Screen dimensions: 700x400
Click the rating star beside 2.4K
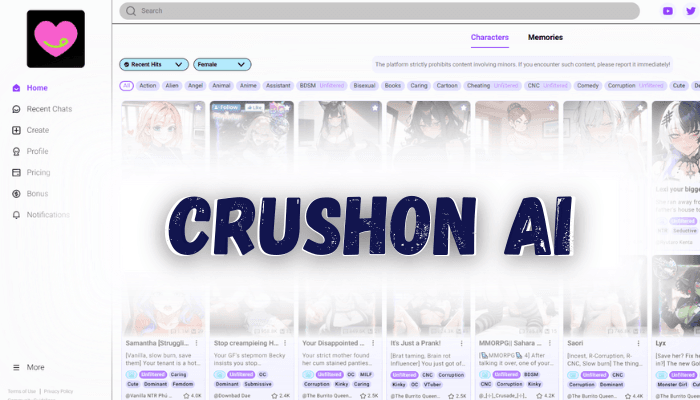click(275, 396)
